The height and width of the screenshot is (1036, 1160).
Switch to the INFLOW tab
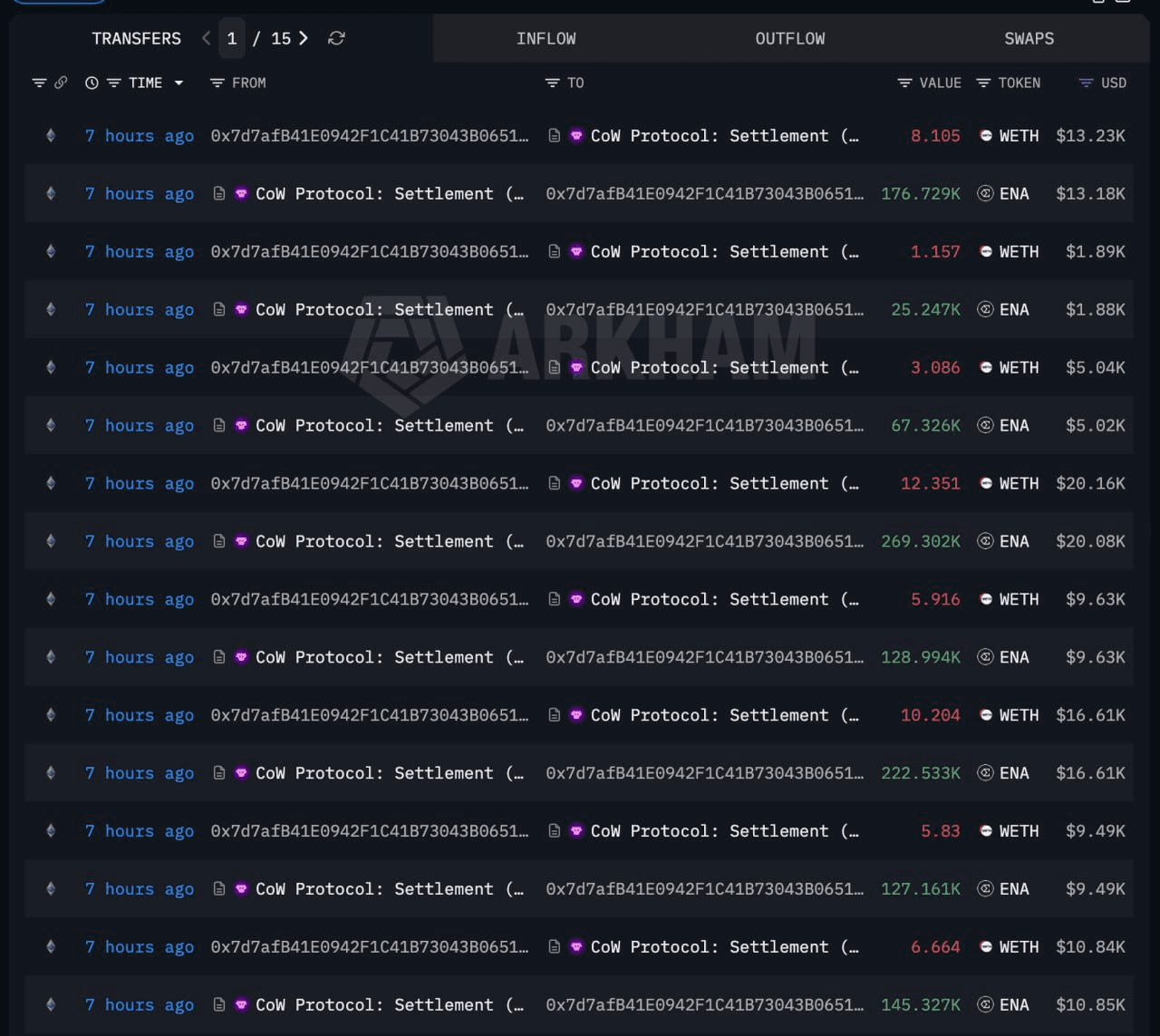(x=546, y=38)
